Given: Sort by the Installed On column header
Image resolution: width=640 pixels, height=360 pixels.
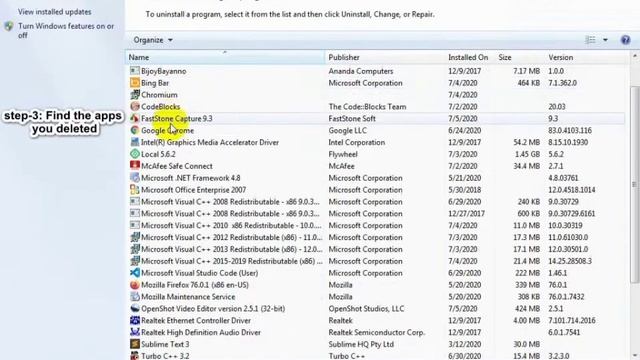Looking at the screenshot, I should [x=470, y=57].
